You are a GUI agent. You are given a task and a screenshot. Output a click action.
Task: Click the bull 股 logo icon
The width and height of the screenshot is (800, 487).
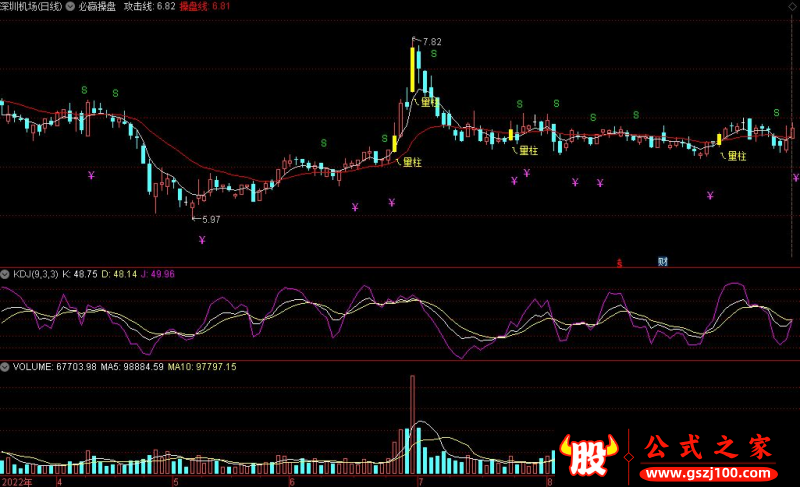tap(589, 457)
